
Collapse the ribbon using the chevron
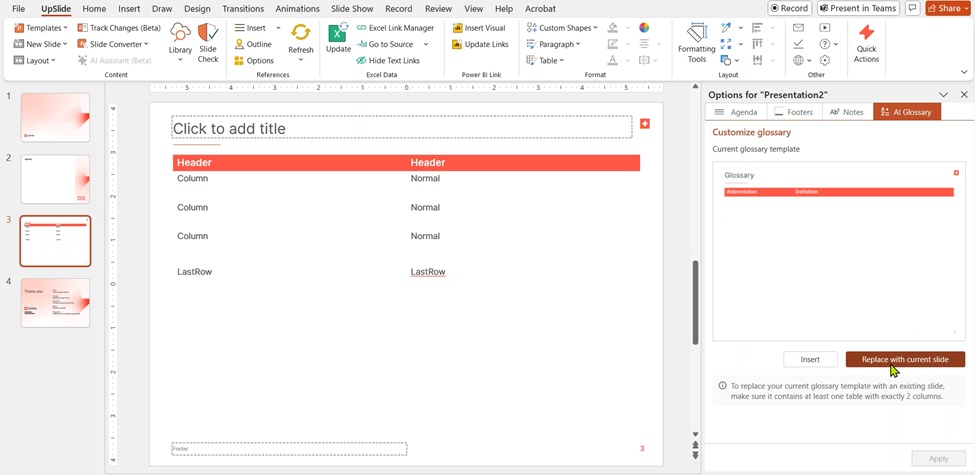pyautogui.click(x=964, y=72)
